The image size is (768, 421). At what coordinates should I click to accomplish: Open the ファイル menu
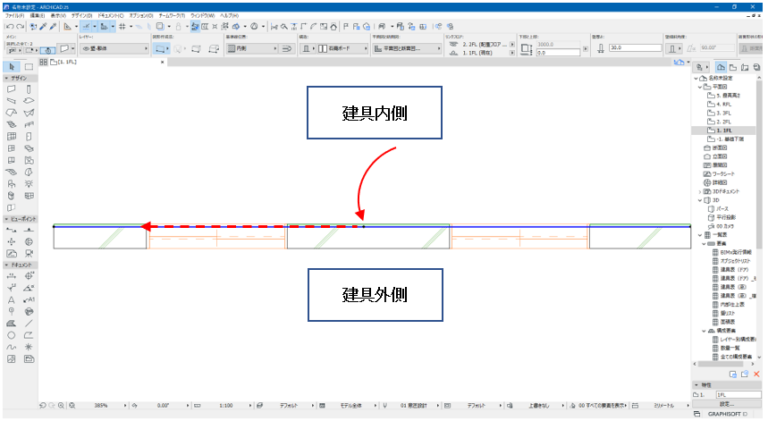[x=15, y=16]
